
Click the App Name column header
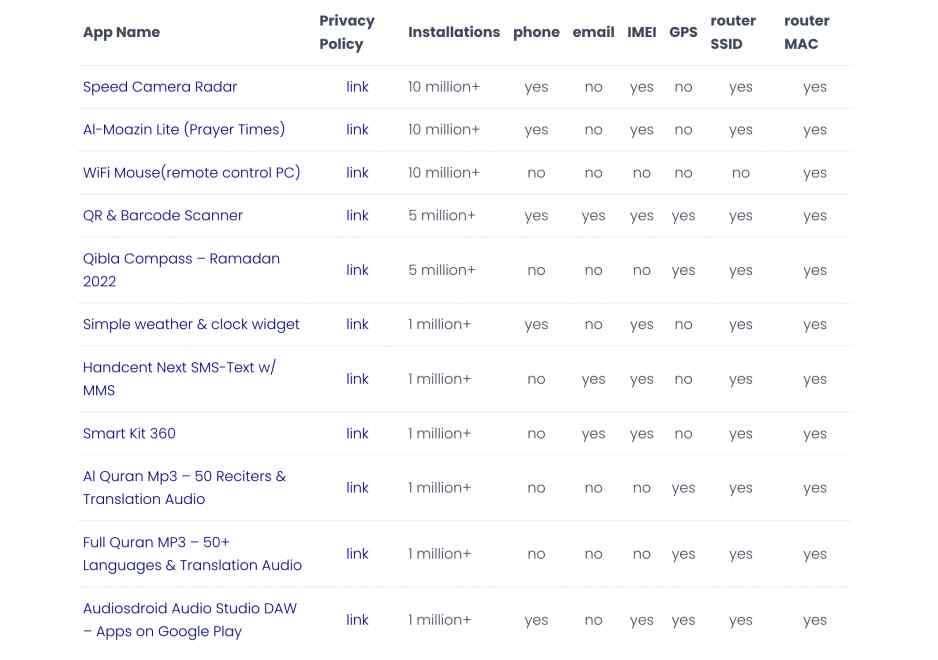pyautogui.click(x=121, y=32)
